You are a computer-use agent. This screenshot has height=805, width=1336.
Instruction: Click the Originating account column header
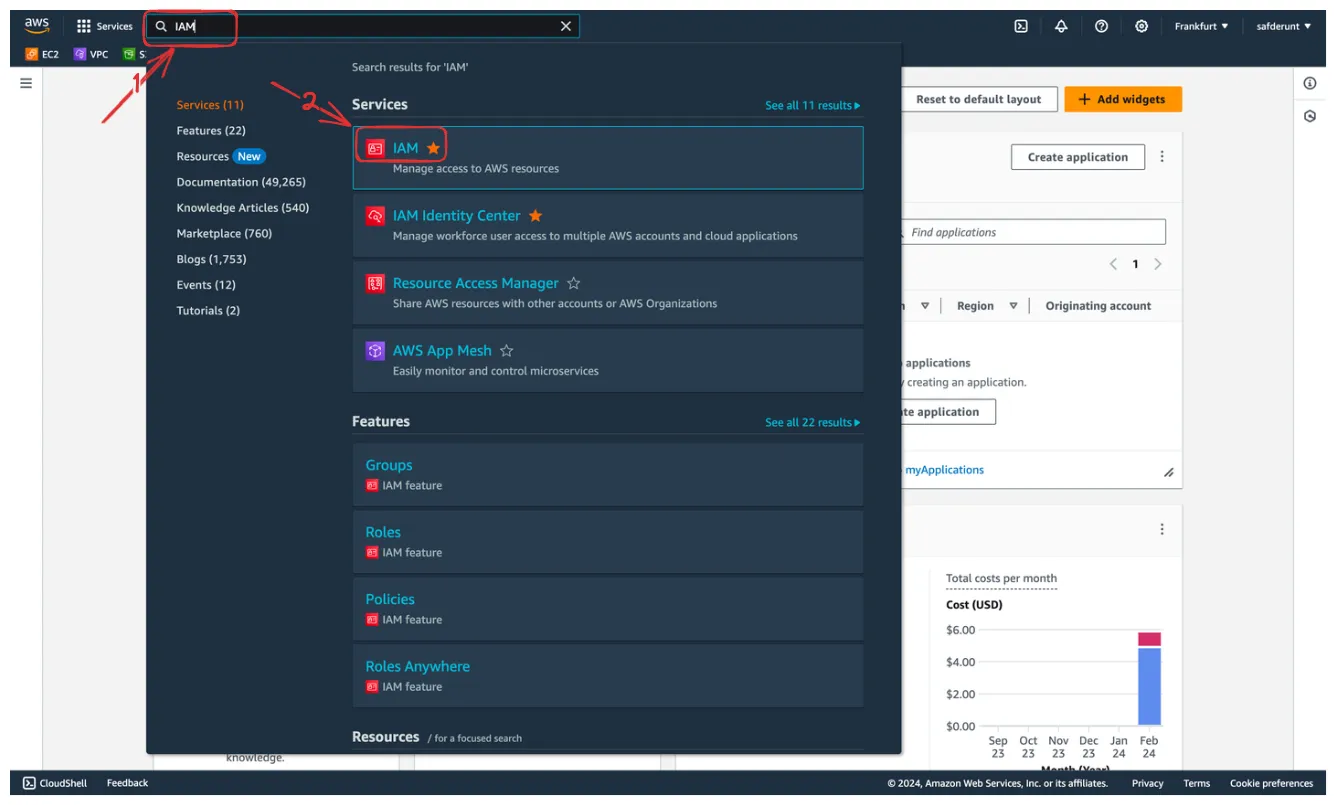tap(1098, 306)
